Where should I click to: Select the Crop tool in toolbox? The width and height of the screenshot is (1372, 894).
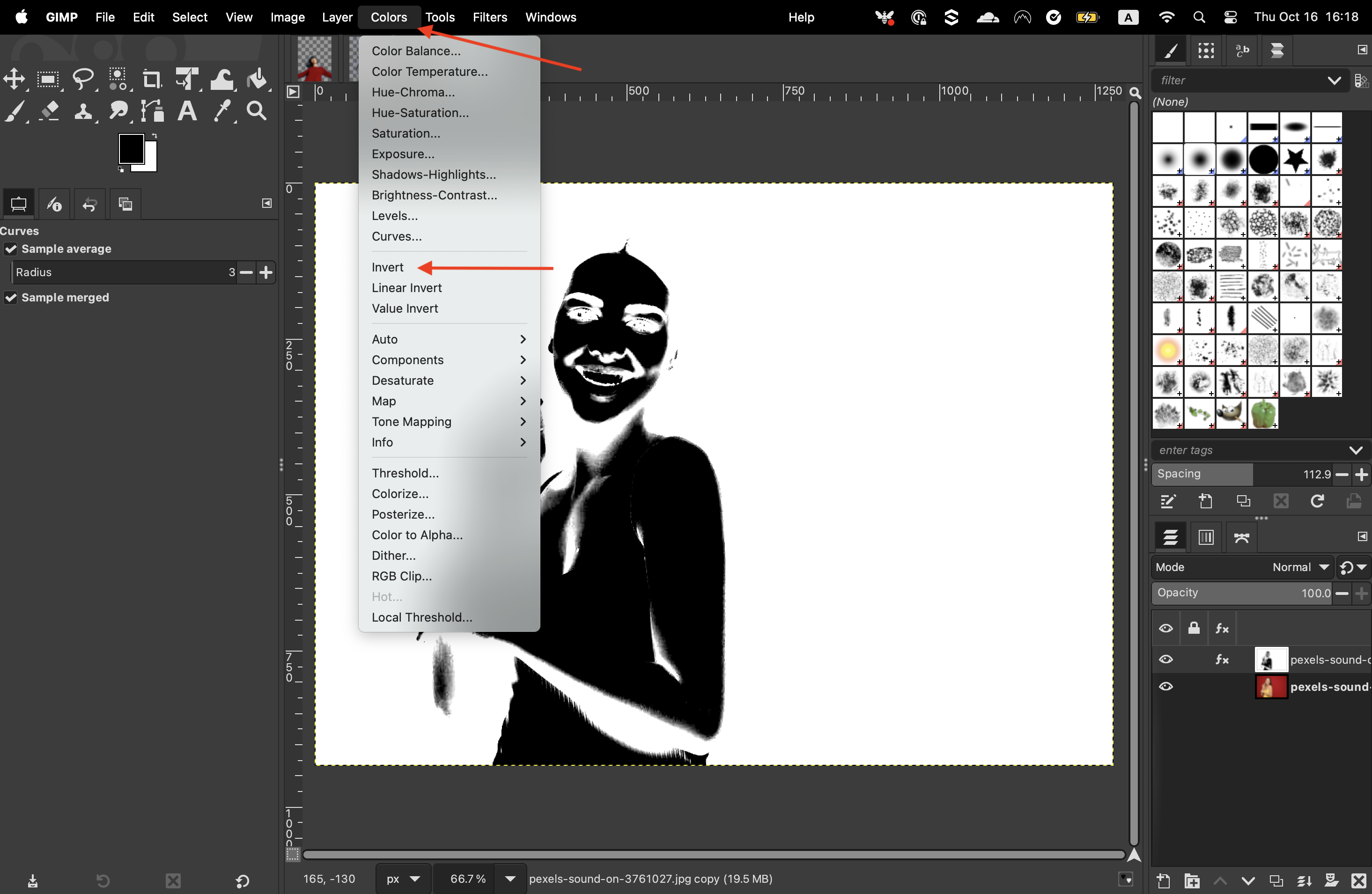pos(152,79)
